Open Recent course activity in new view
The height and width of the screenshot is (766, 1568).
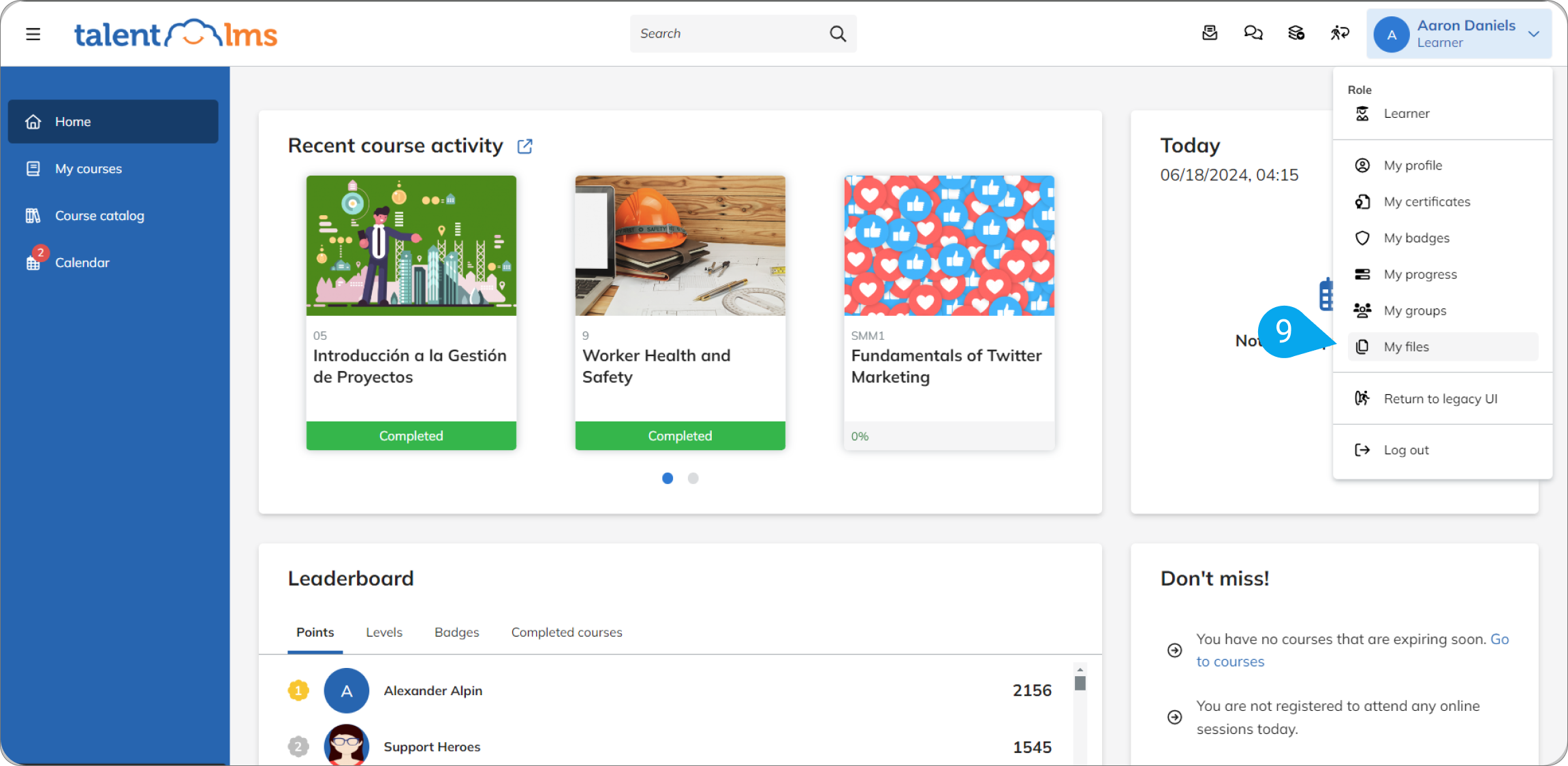click(x=524, y=146)
